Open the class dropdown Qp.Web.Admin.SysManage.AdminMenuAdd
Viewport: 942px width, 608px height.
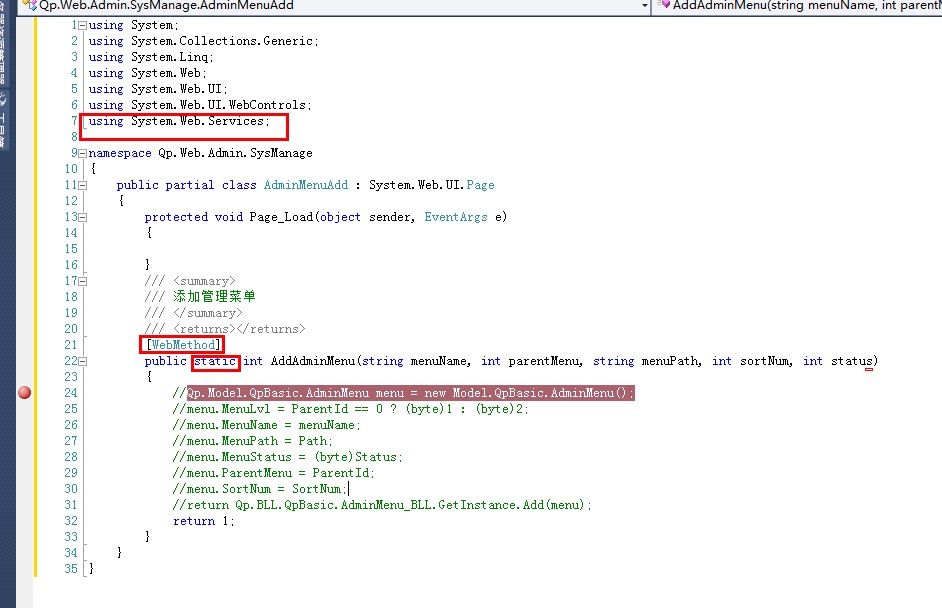[335, 6]
